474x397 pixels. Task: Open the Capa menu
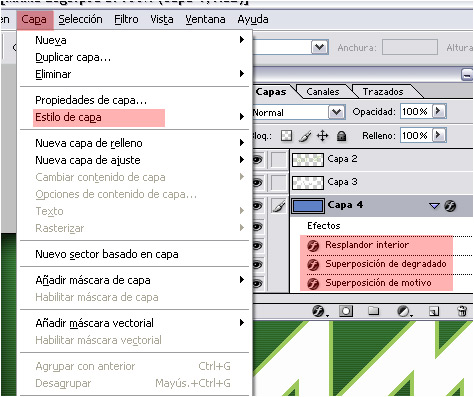pos(34,20)
